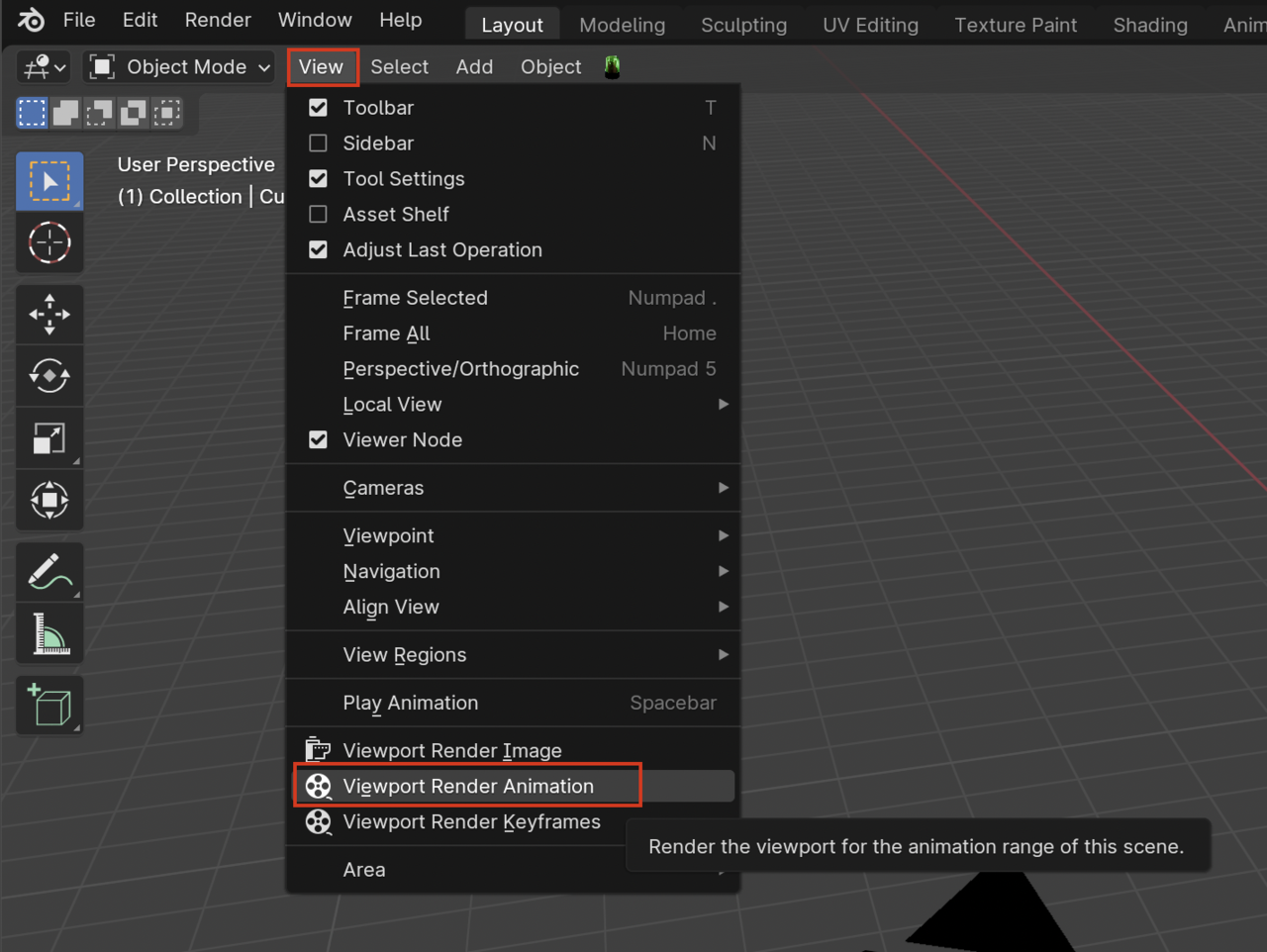Click Frame All in the menu

(x=386, y=333)
